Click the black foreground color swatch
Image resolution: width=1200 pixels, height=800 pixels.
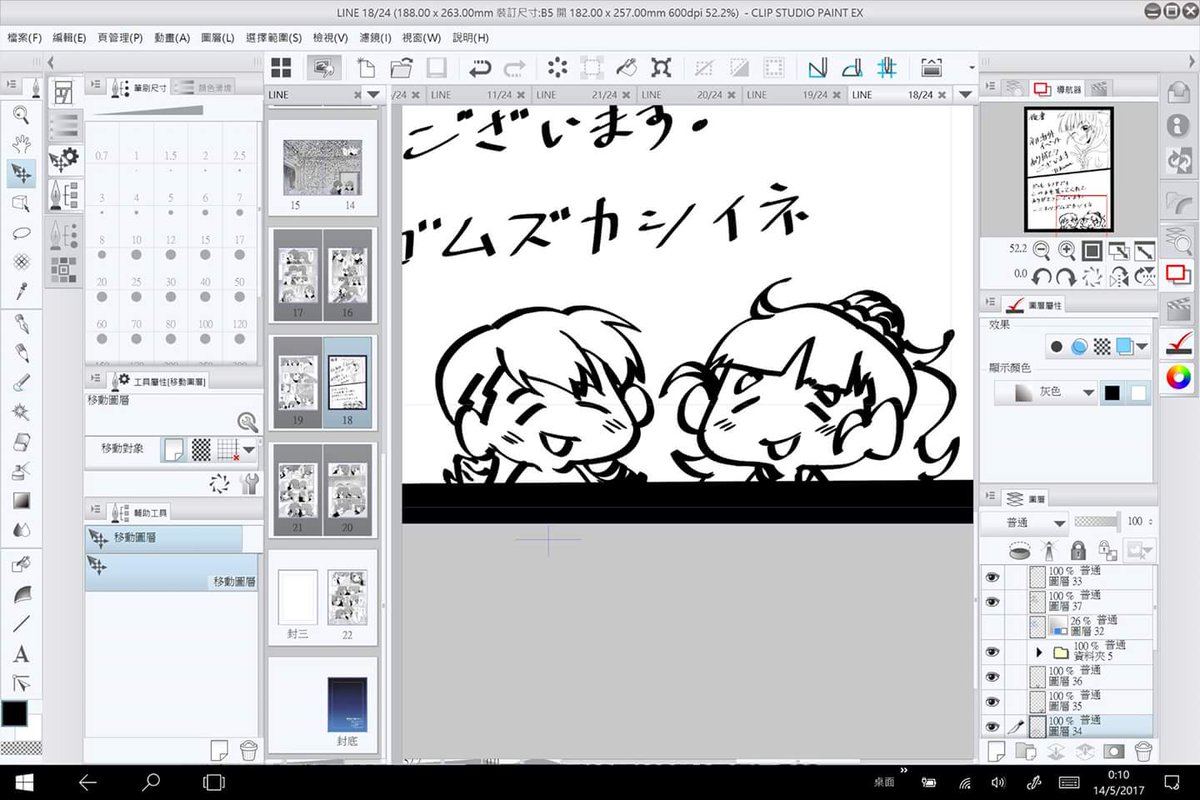15,713
